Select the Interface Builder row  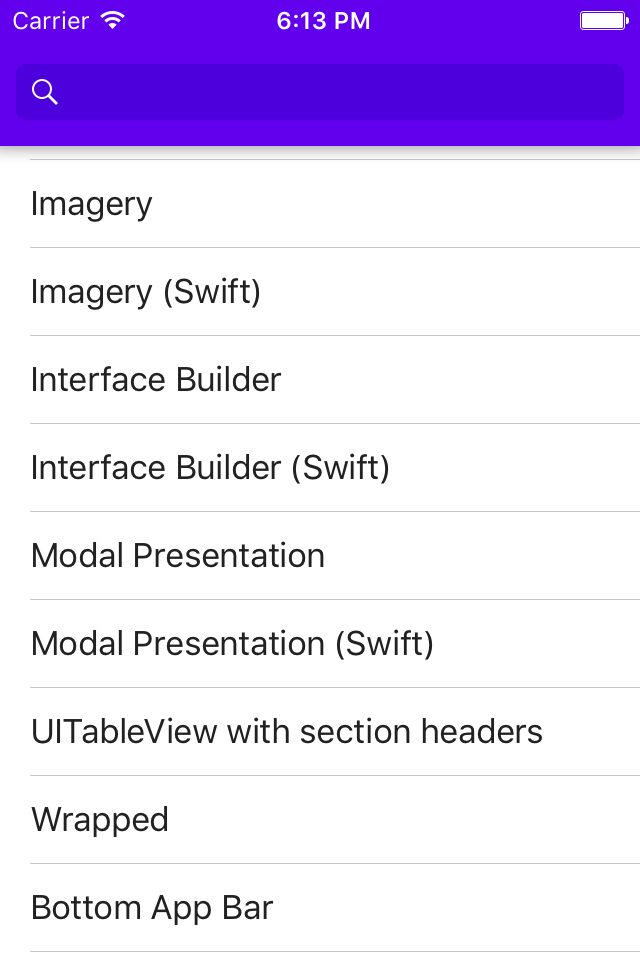click(x=155, y=379)
